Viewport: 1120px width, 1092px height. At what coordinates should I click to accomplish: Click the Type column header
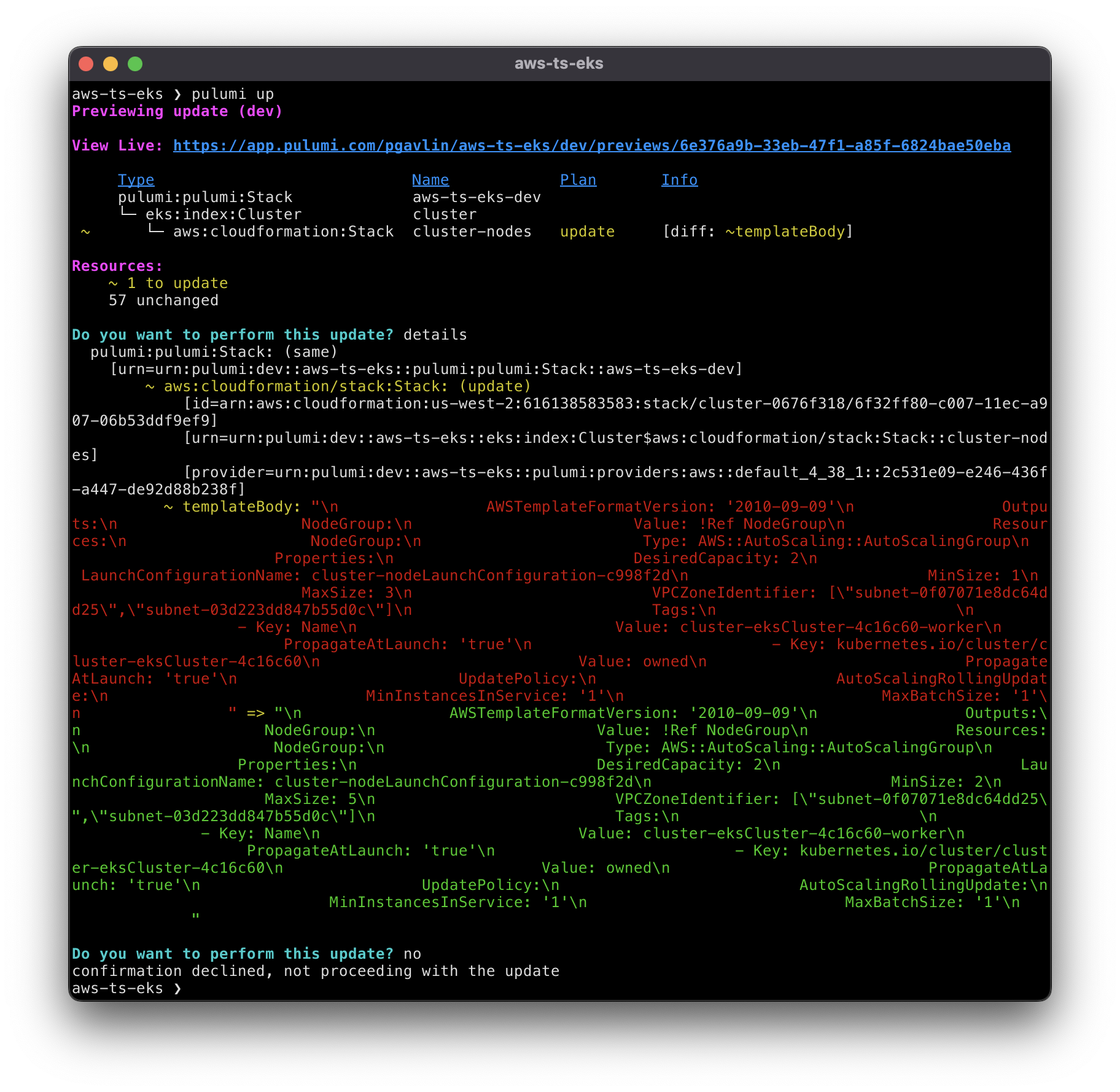tap(136, 180)
